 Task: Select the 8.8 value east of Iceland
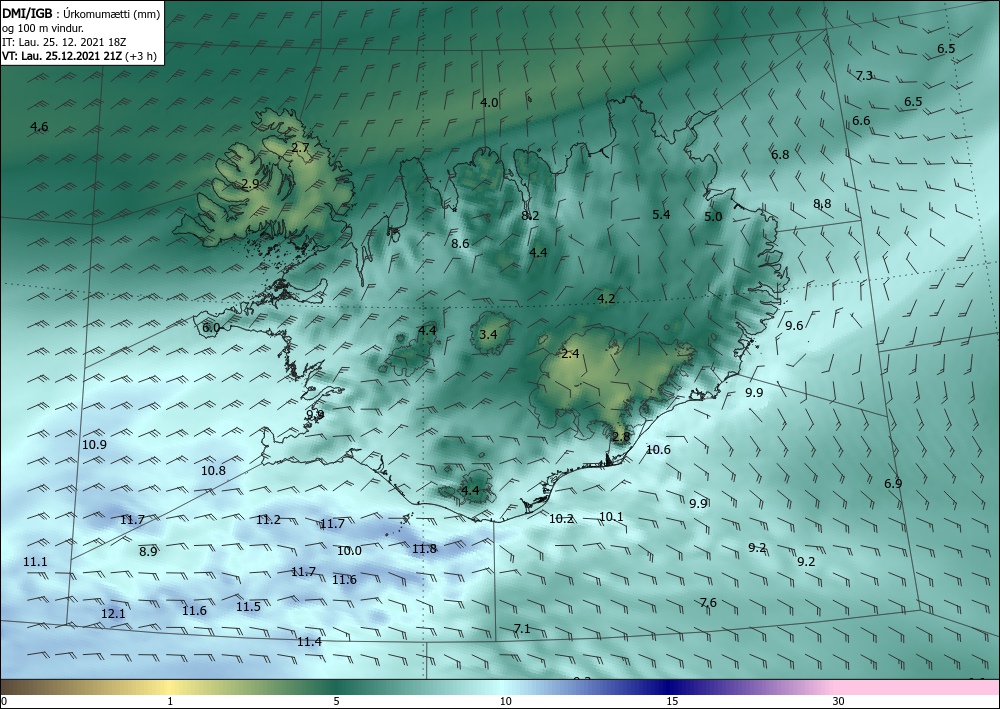click(822, 203)
